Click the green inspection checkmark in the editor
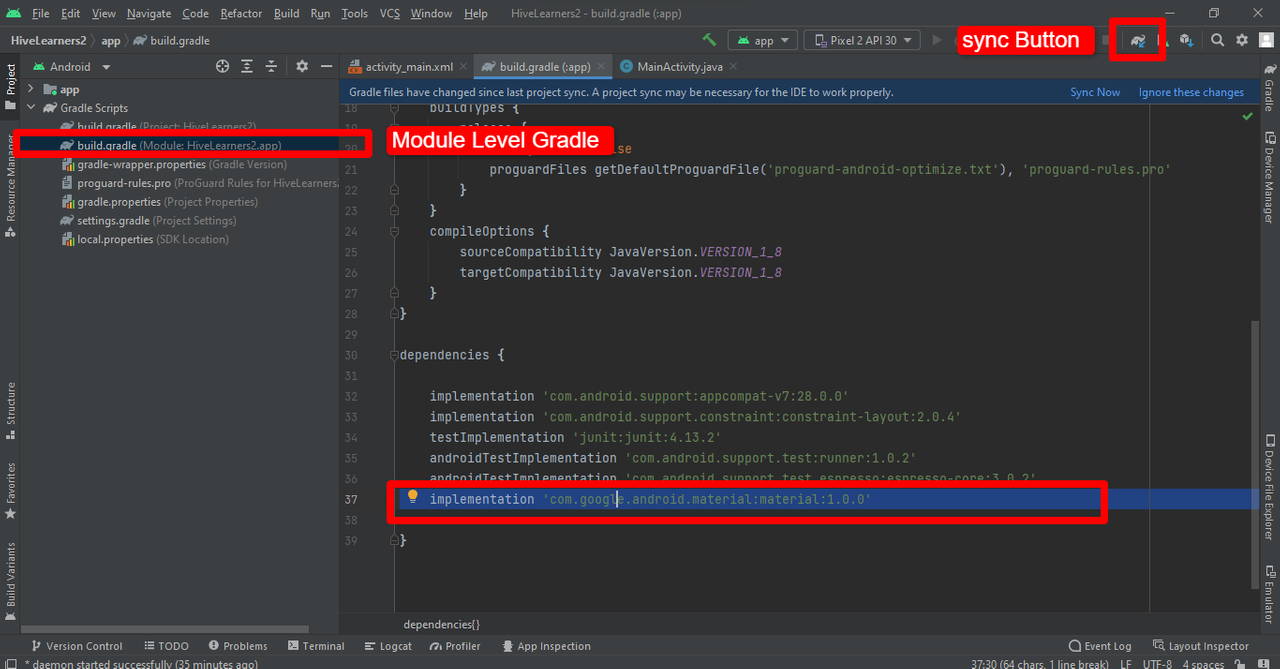Screen dimensions: 1280x669 point(1247,117)
